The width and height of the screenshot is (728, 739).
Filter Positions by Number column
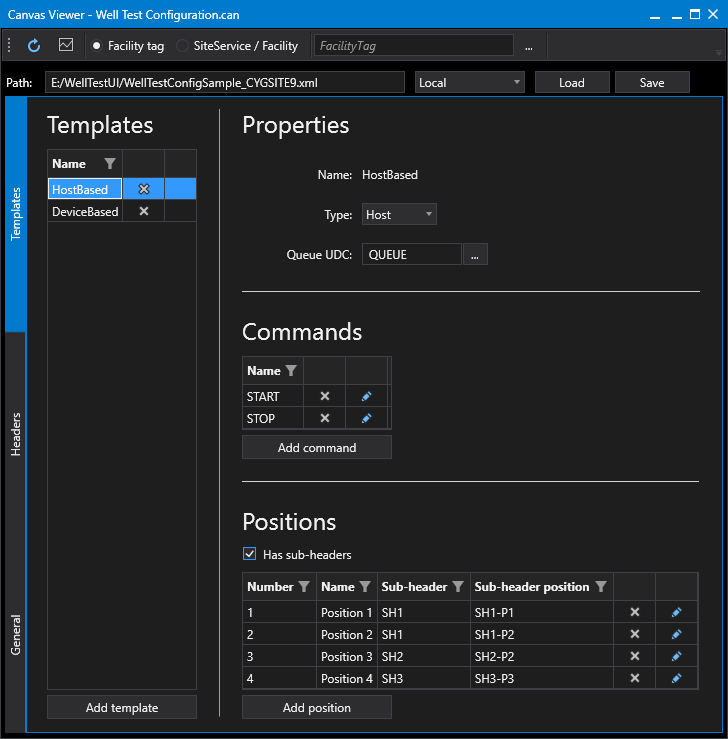304,587
